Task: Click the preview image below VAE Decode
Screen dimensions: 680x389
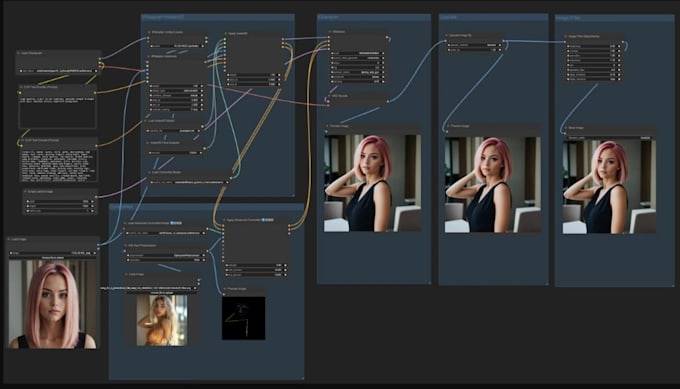Action: (373, 183)
